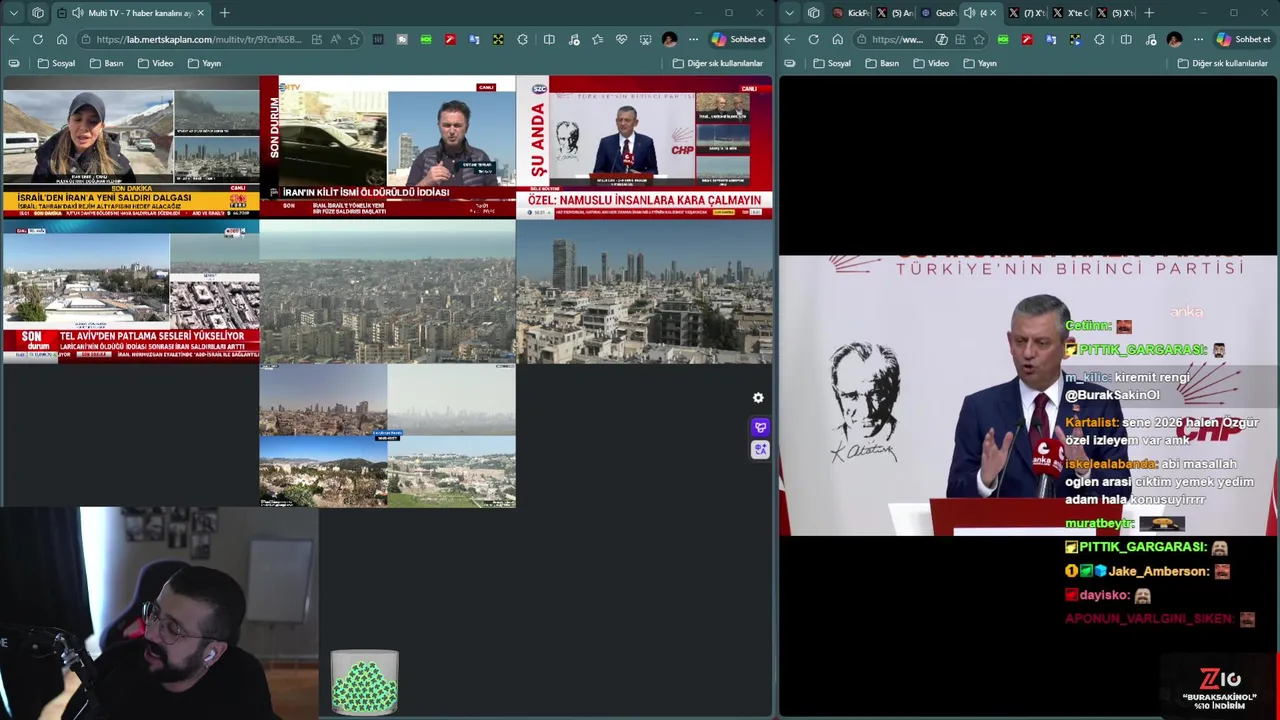Go back in the left browser window
The image size is (1280, 720).
13,39
